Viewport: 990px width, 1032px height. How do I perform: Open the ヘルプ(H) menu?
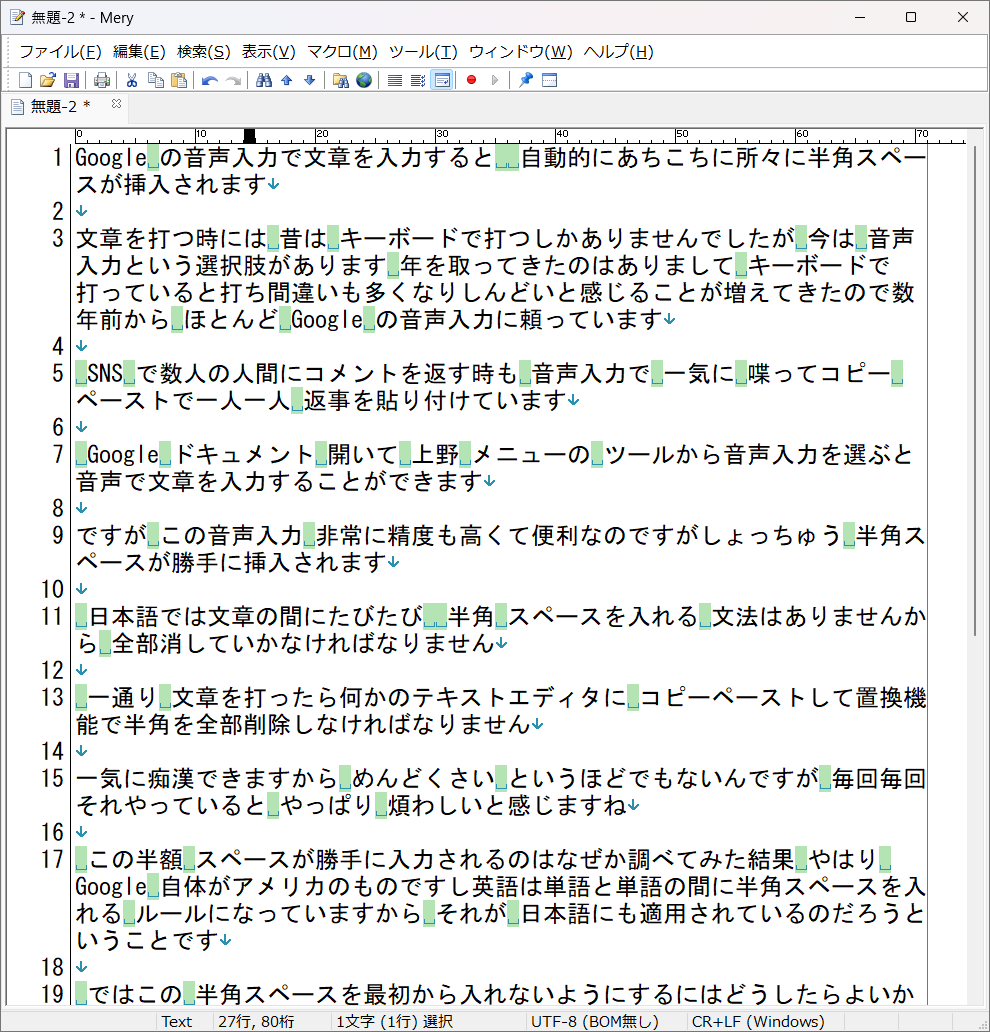tap(618, 51)
